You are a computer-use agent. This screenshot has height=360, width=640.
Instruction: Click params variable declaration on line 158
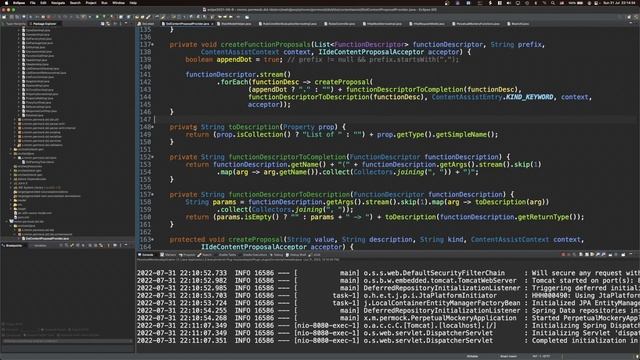tap(224, 202)
